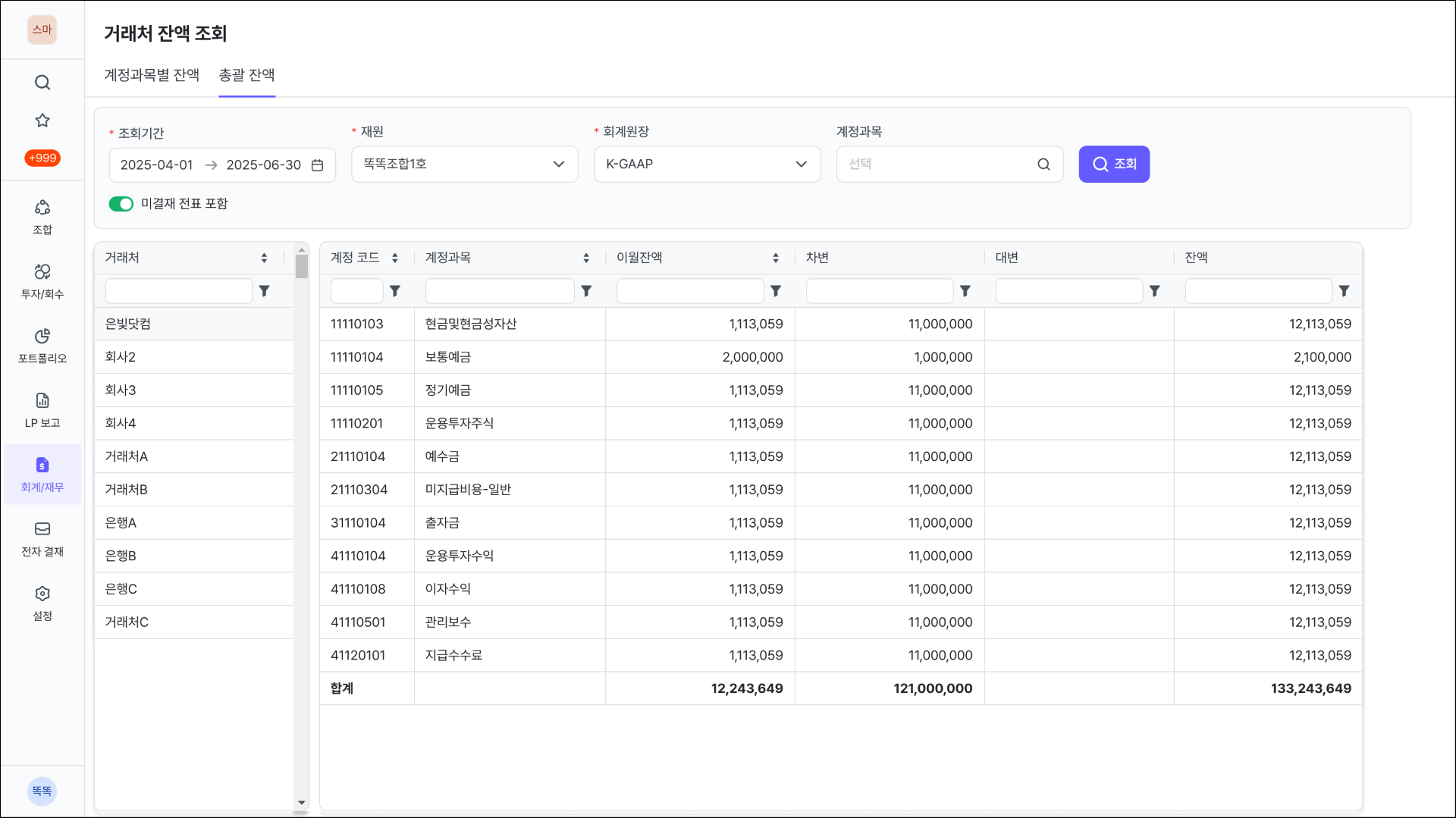Open the search icon in sidebar
This screenshot has height=818, width=1456.
click(42, 83)
